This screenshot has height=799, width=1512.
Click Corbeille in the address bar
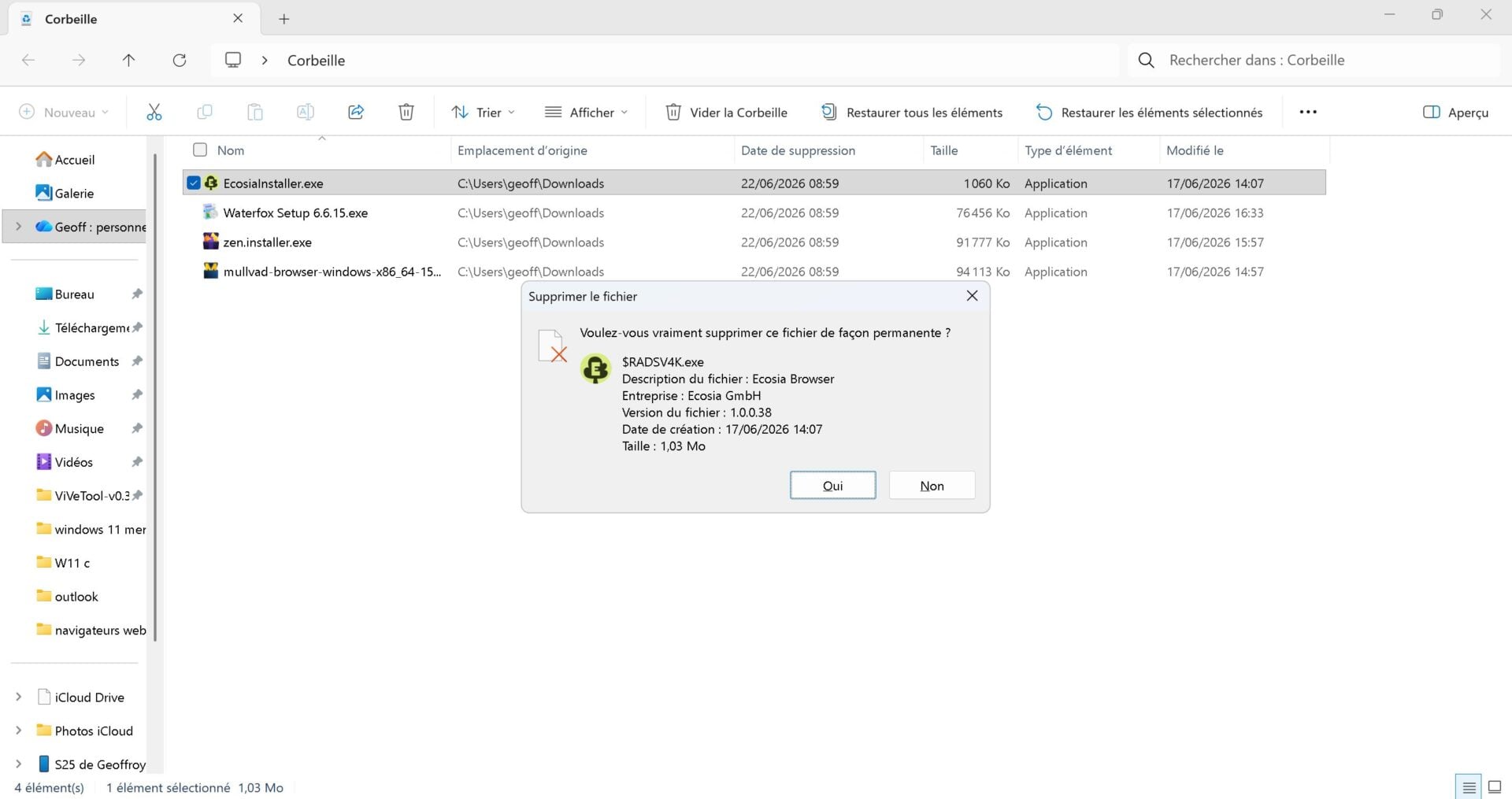(316, 61)
